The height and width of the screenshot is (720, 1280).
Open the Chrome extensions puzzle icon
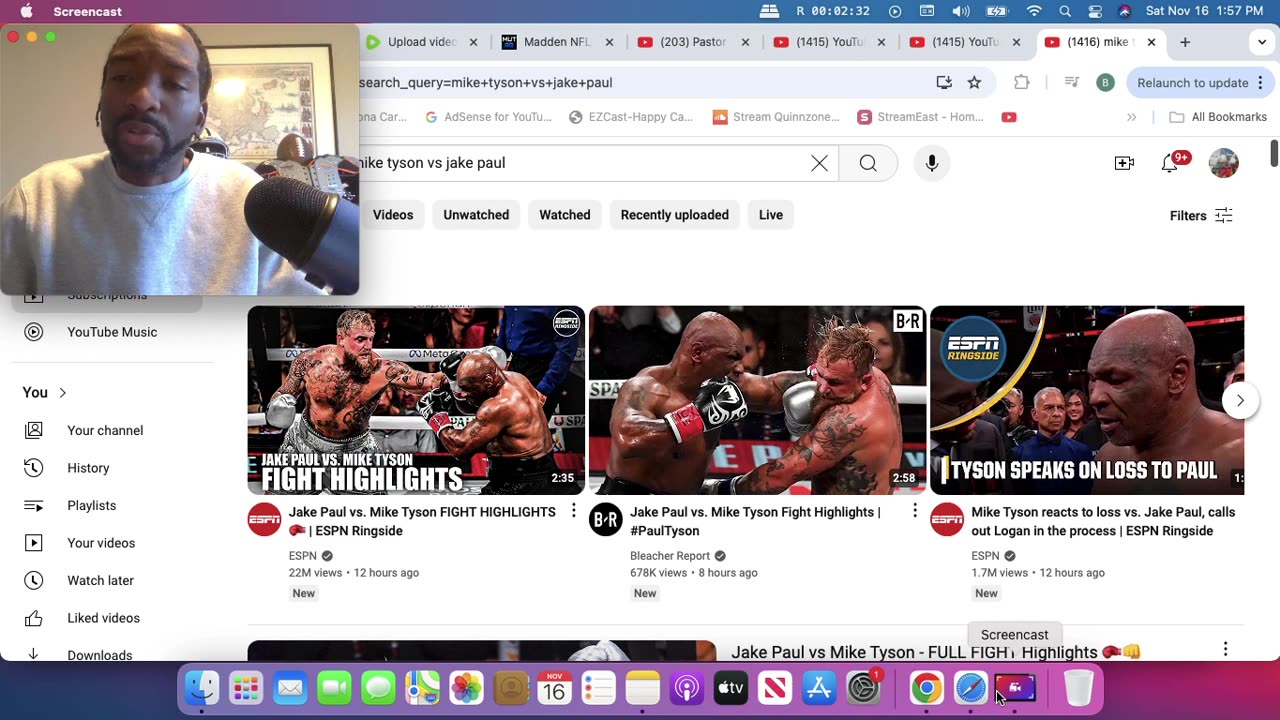point(1021,82)
